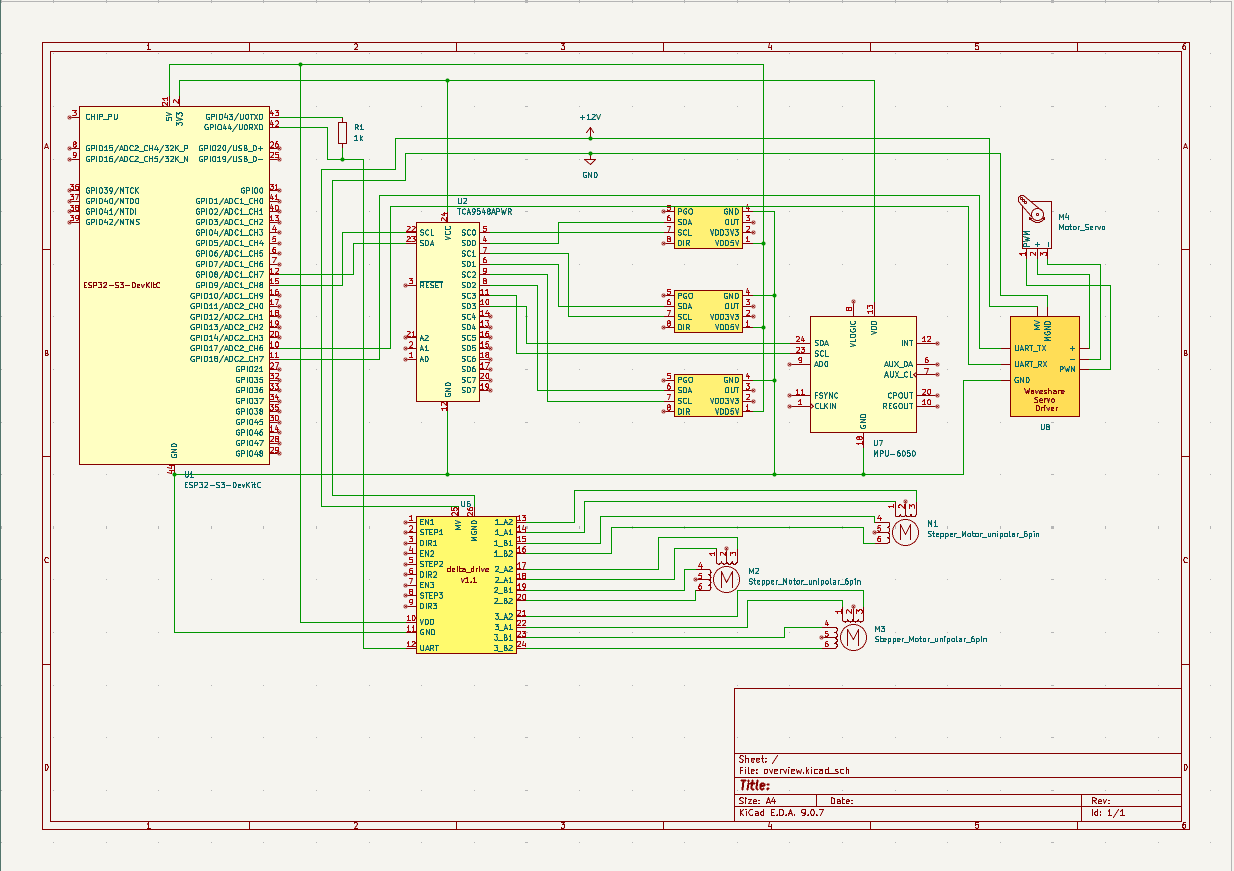Click the 'STEP1' pin on delta_drive
1234x871 pixels.
pos(431,532)
